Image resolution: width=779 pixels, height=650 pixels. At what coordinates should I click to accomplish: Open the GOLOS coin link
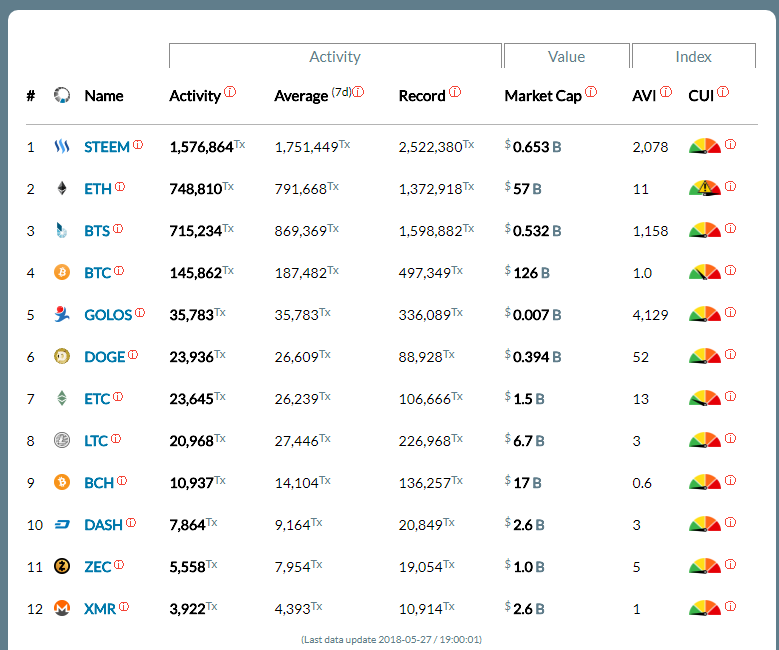point(108,315)
